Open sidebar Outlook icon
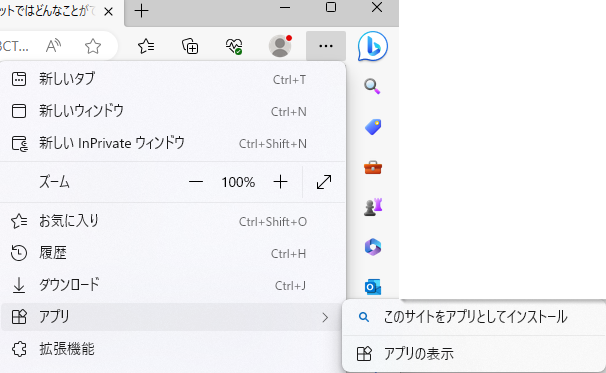 (x=373, y=287)
